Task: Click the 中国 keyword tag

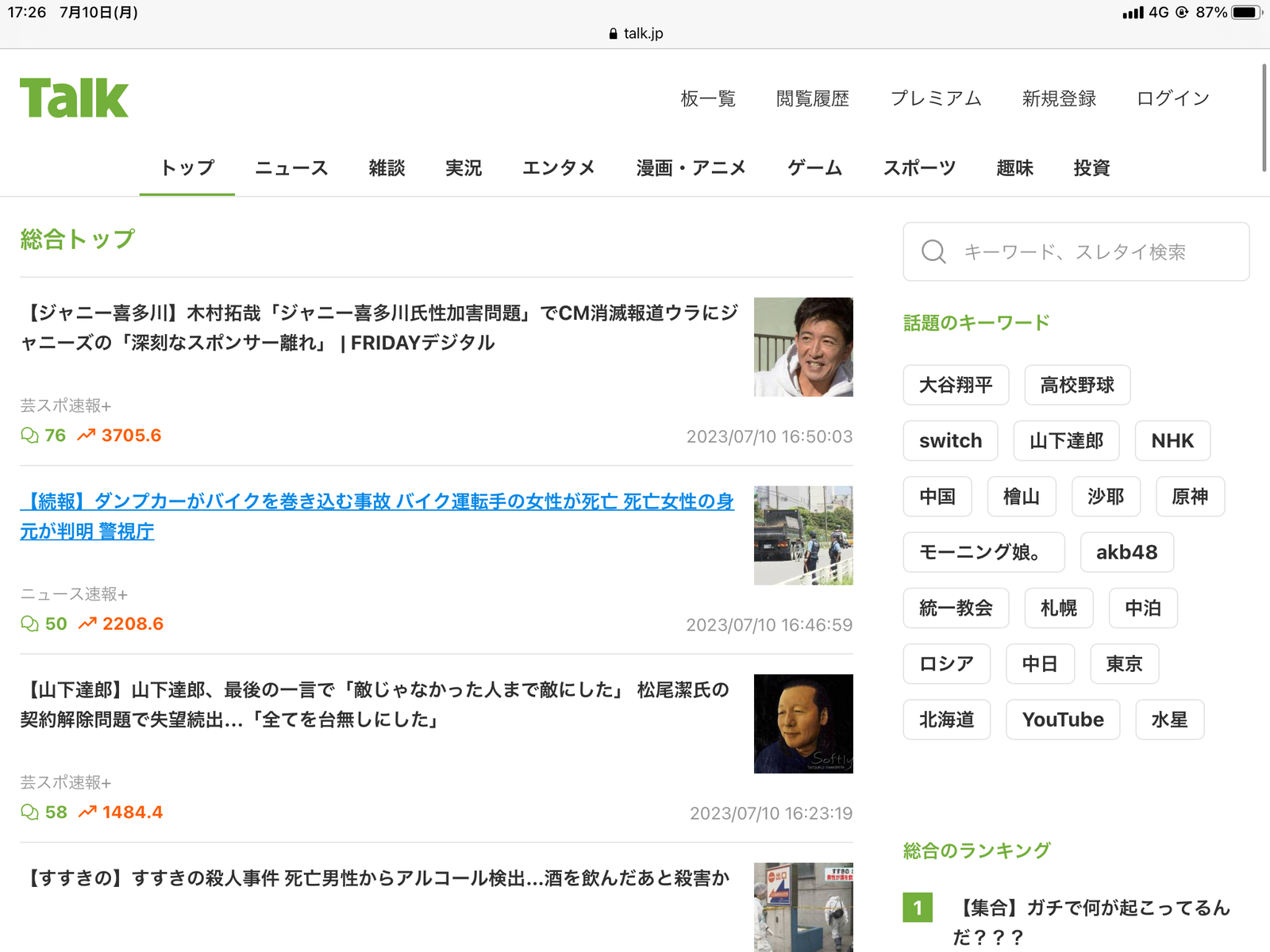Action: pos(937,497)
